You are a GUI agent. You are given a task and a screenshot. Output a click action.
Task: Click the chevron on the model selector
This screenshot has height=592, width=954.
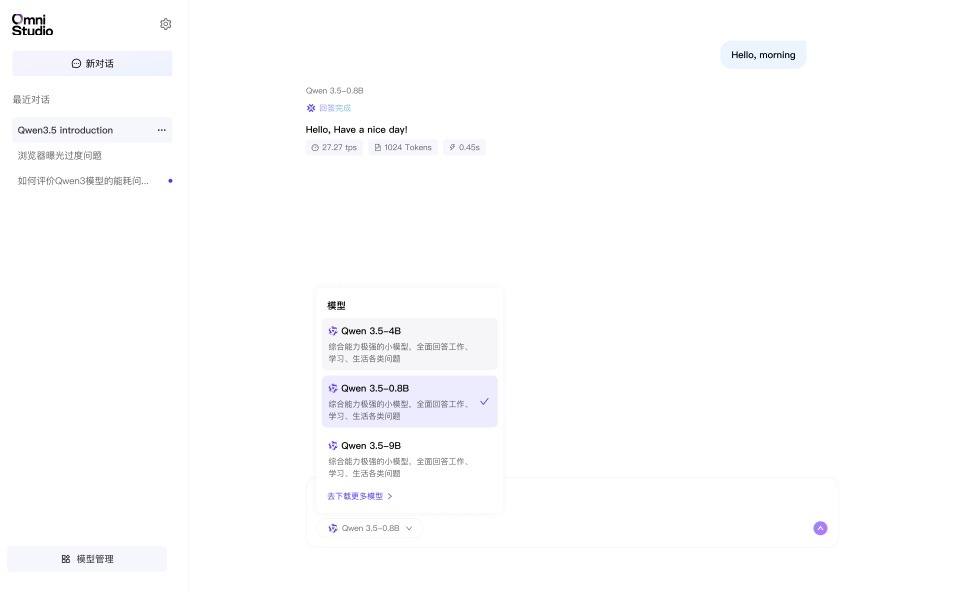[x=409, y=528]
